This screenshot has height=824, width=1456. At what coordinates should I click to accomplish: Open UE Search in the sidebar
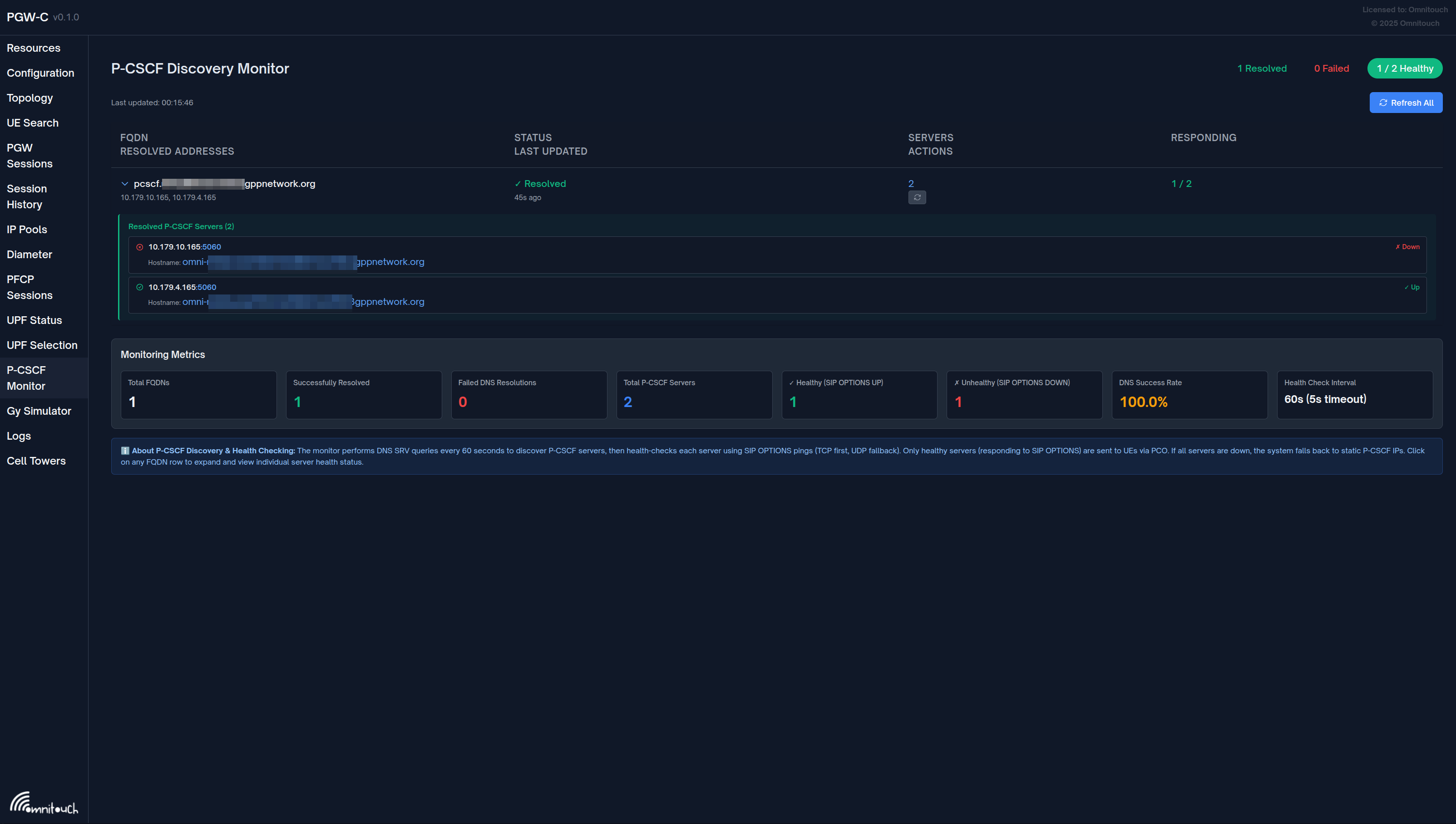(32, 123)
